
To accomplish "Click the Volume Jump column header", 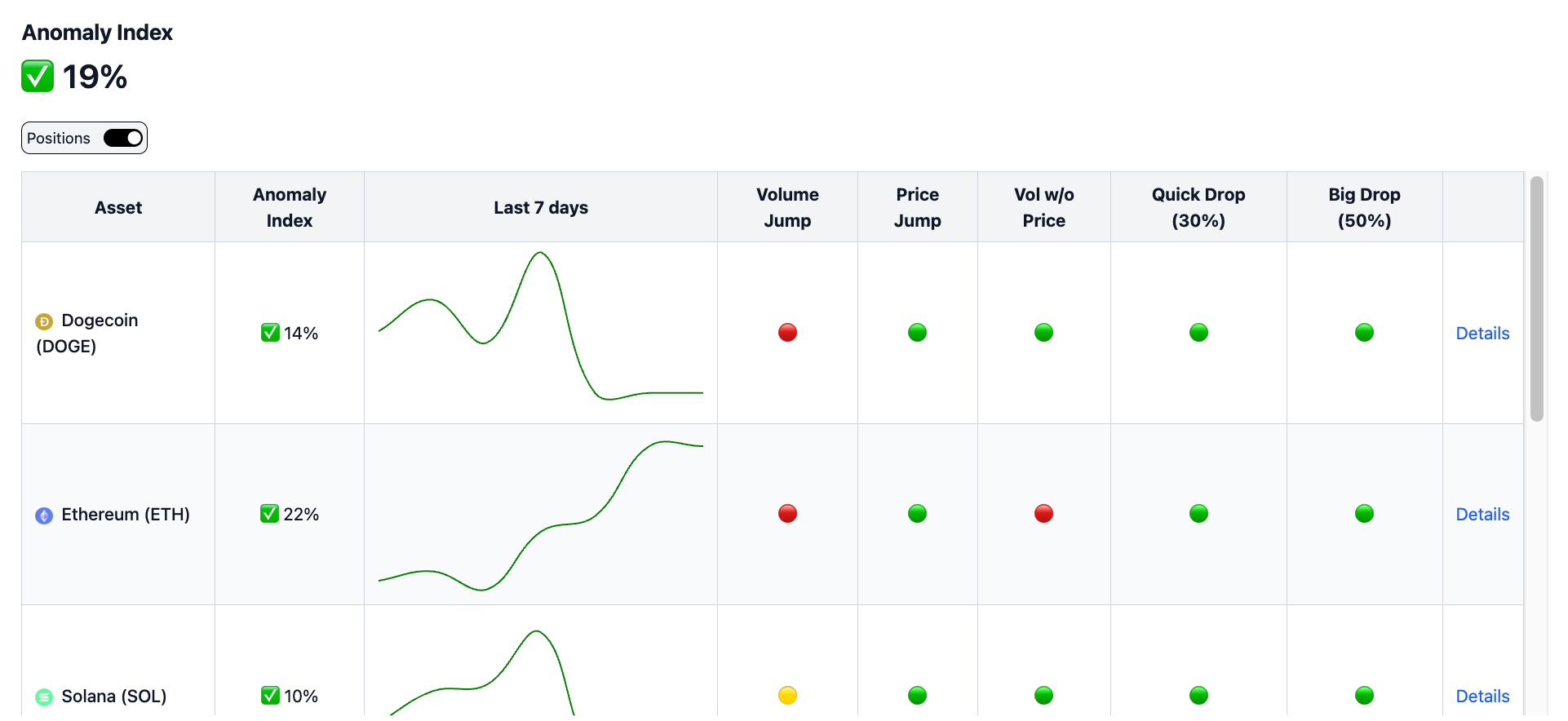I will (787, 207).
